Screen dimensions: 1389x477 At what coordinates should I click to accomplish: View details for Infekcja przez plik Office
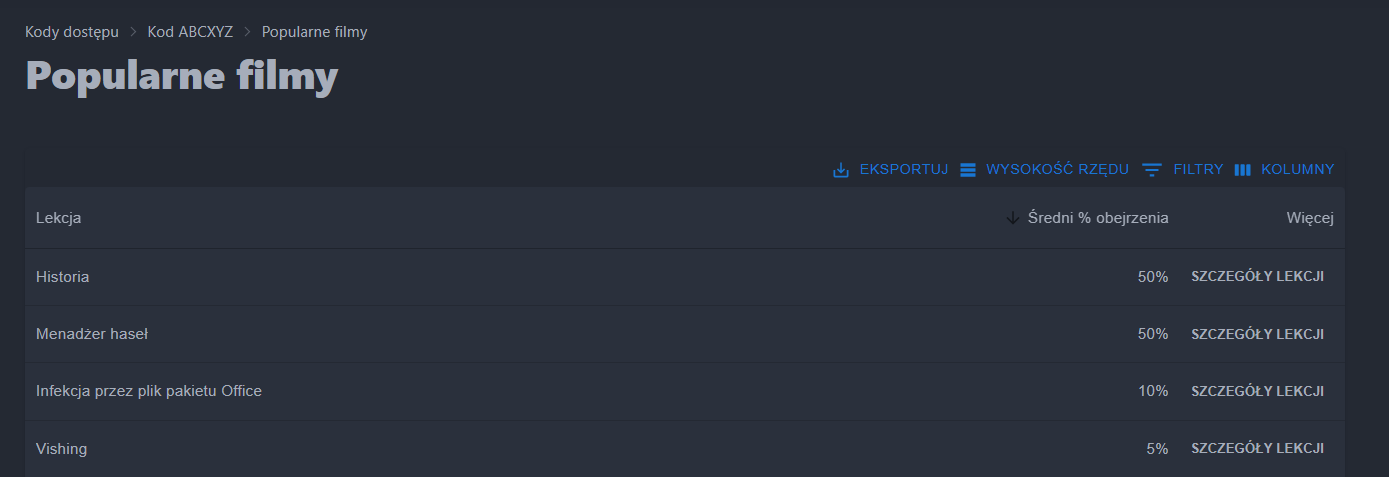point(1257,391)
